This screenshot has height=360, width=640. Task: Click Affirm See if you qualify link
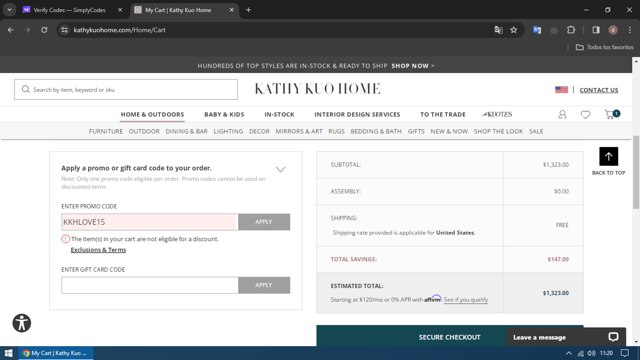click(x=466, y=300)
